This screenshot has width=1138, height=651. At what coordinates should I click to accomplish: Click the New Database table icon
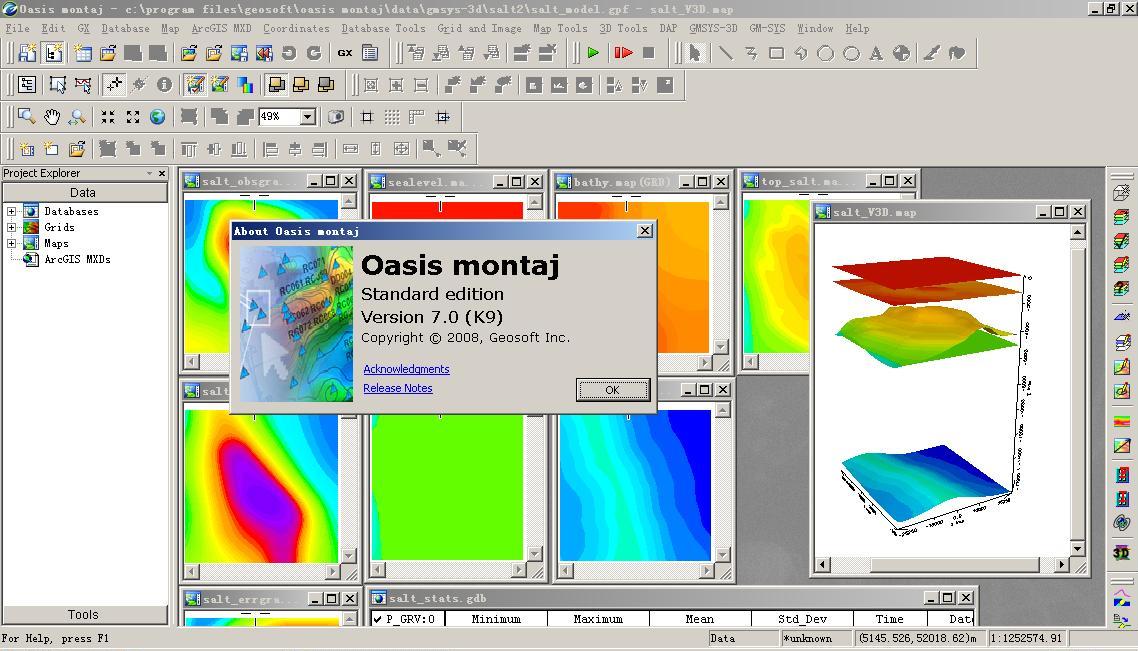[83, 53]
